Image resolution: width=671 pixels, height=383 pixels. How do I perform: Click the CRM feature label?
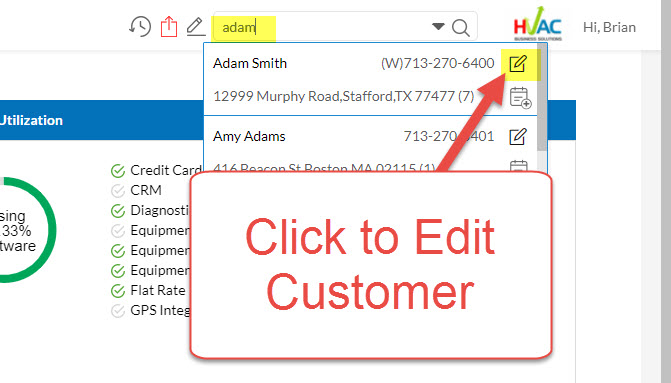tap(146, 190)
